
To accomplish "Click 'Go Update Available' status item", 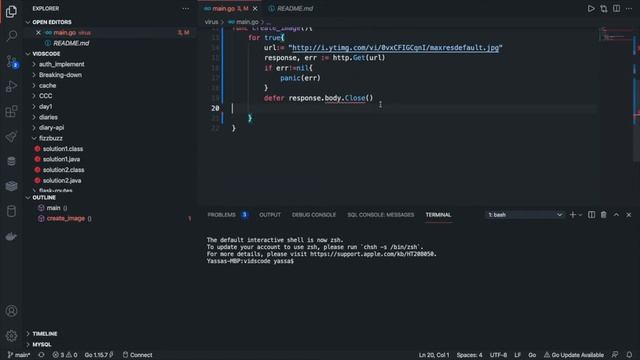I will (x=573, y=355).
